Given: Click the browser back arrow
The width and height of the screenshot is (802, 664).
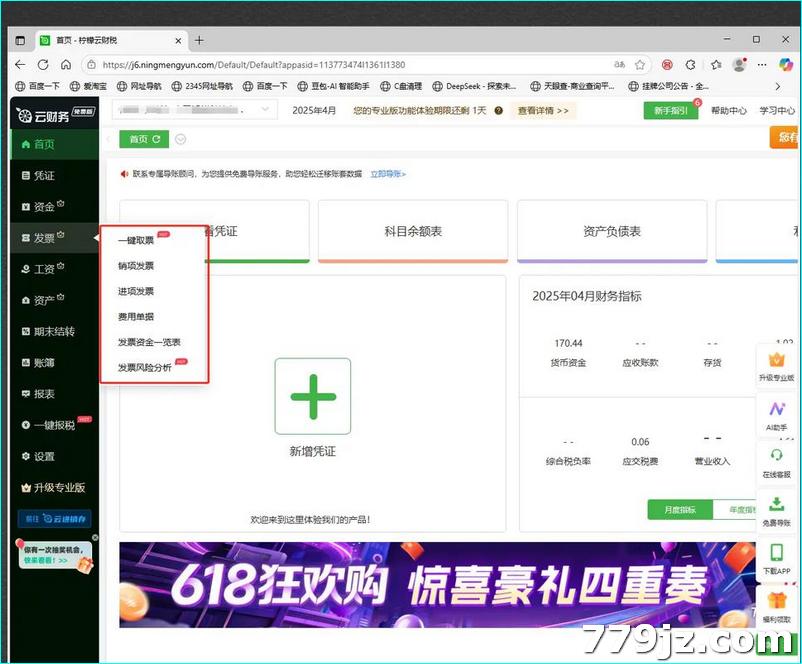Looking at the screenshot, I should 20,64.
